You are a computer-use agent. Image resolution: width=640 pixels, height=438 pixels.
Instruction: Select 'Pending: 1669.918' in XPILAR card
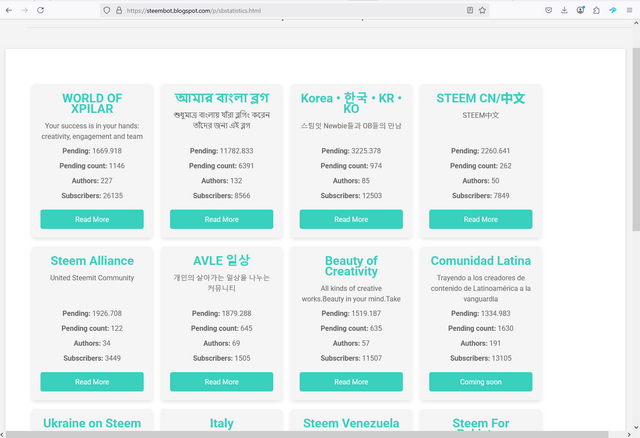pyautogui.click(x=92, y=151)
